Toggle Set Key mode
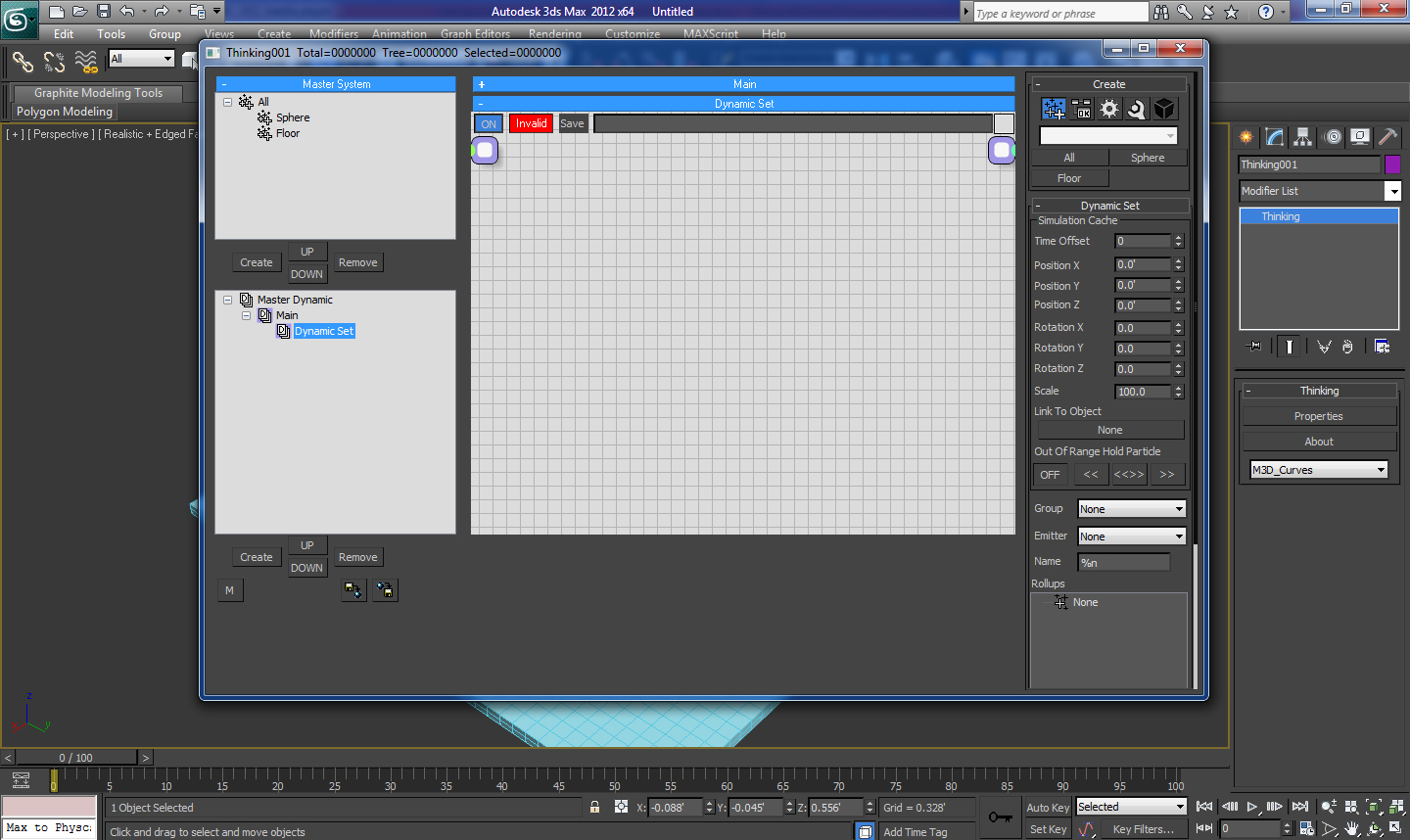Screen dimensions: 1410x840 click(x=1048, y=829)
